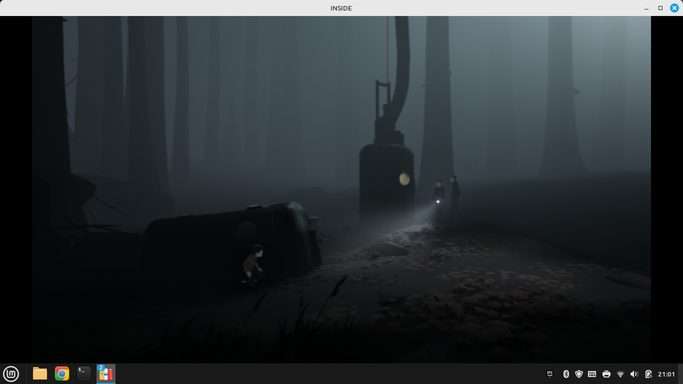Viewport: 683px width, 384px height.
Task: Launch the Terminal from the panel
Action: [84, 374]
